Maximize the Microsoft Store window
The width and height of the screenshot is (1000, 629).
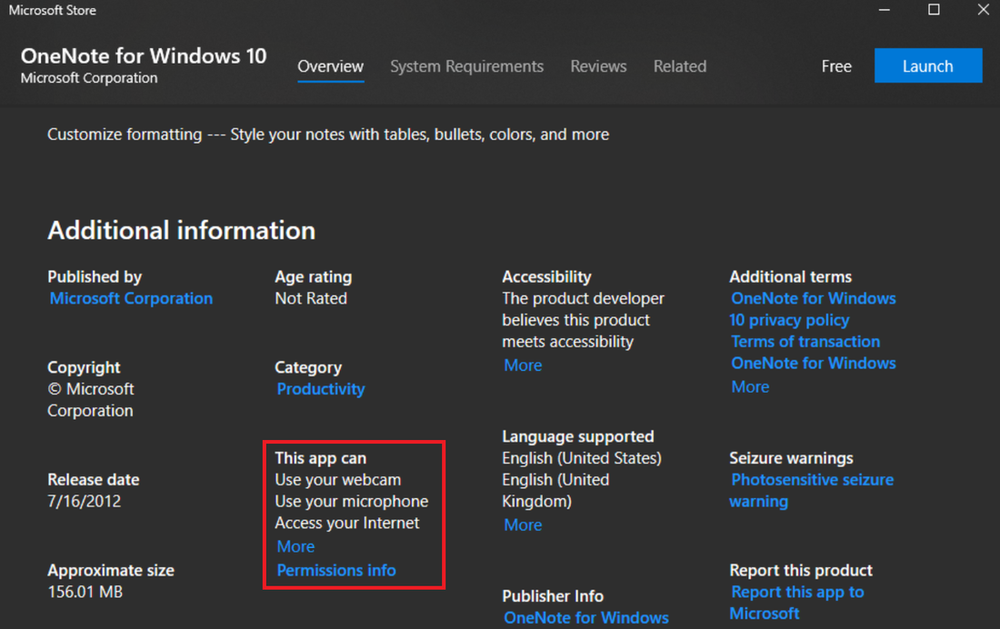tap(934, 10)
